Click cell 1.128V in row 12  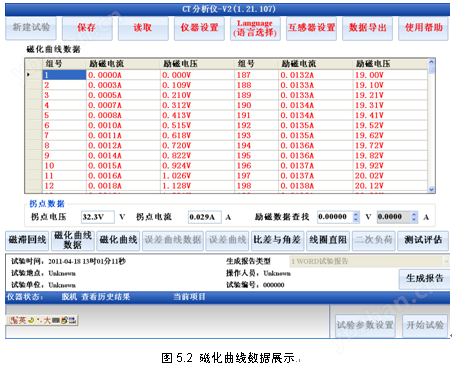pyautogui.click(x=197, y=186)
